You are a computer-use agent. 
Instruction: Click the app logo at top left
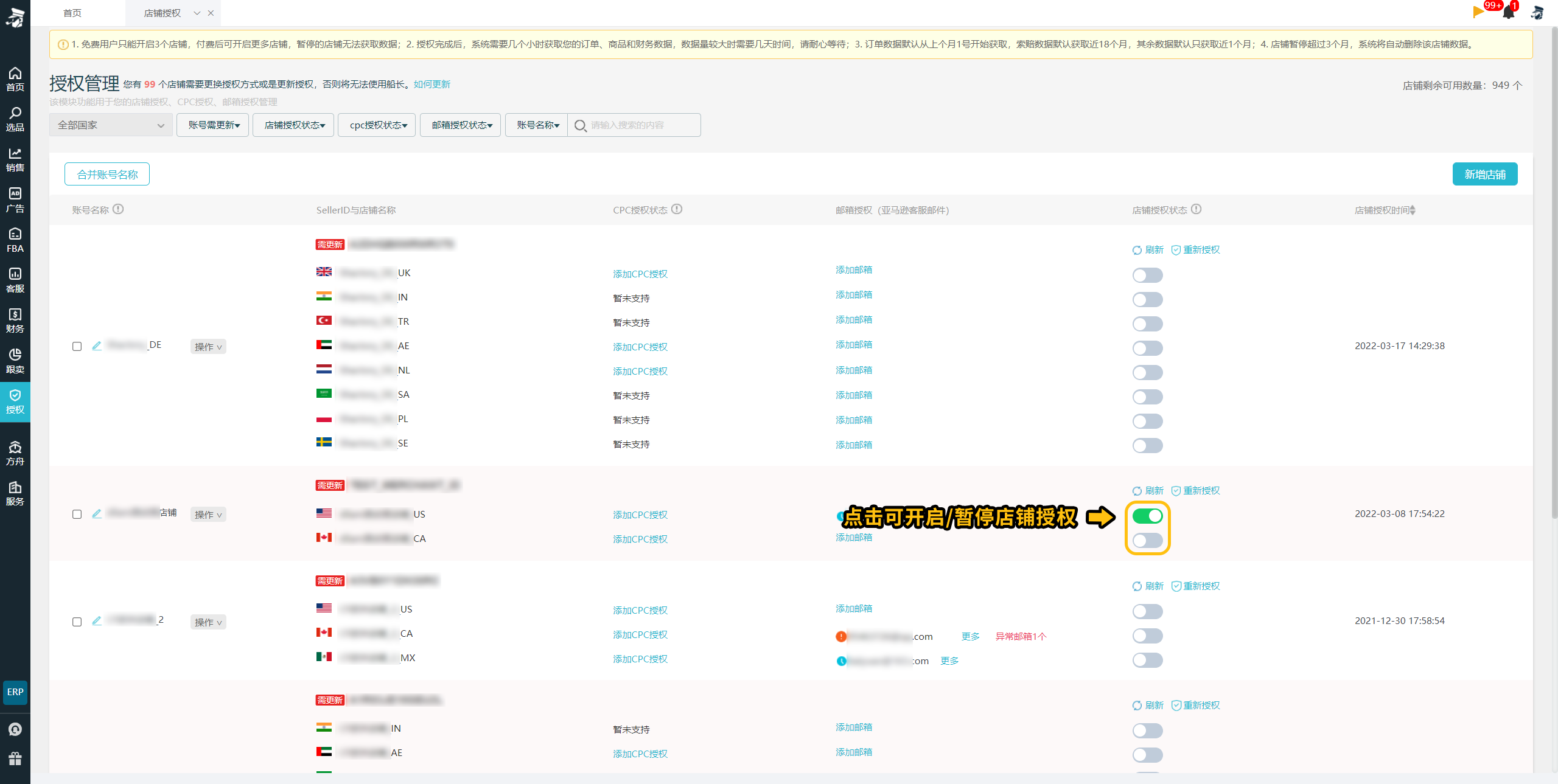(15, 17)
